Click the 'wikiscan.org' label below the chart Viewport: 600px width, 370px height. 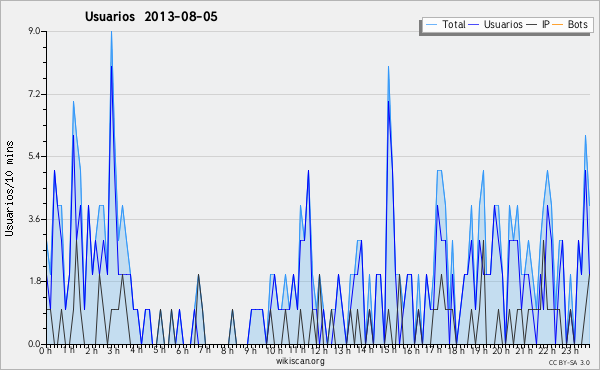tap(300, 361)
